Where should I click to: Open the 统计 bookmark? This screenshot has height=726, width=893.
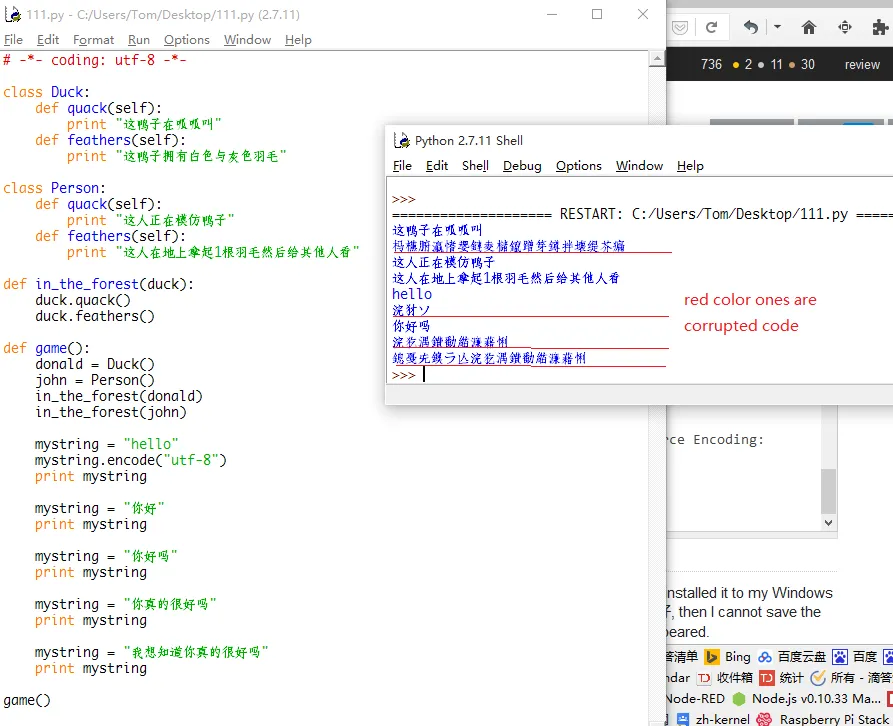coord(781,678)
